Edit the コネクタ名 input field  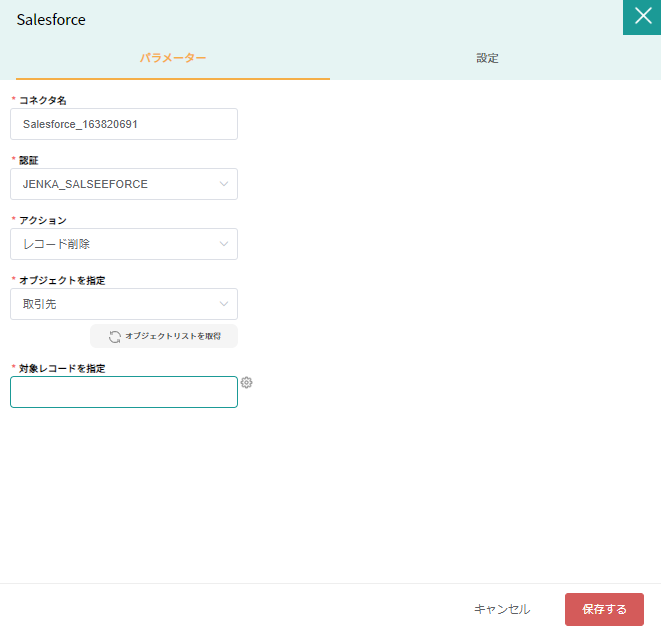click(x=124, y=124)
